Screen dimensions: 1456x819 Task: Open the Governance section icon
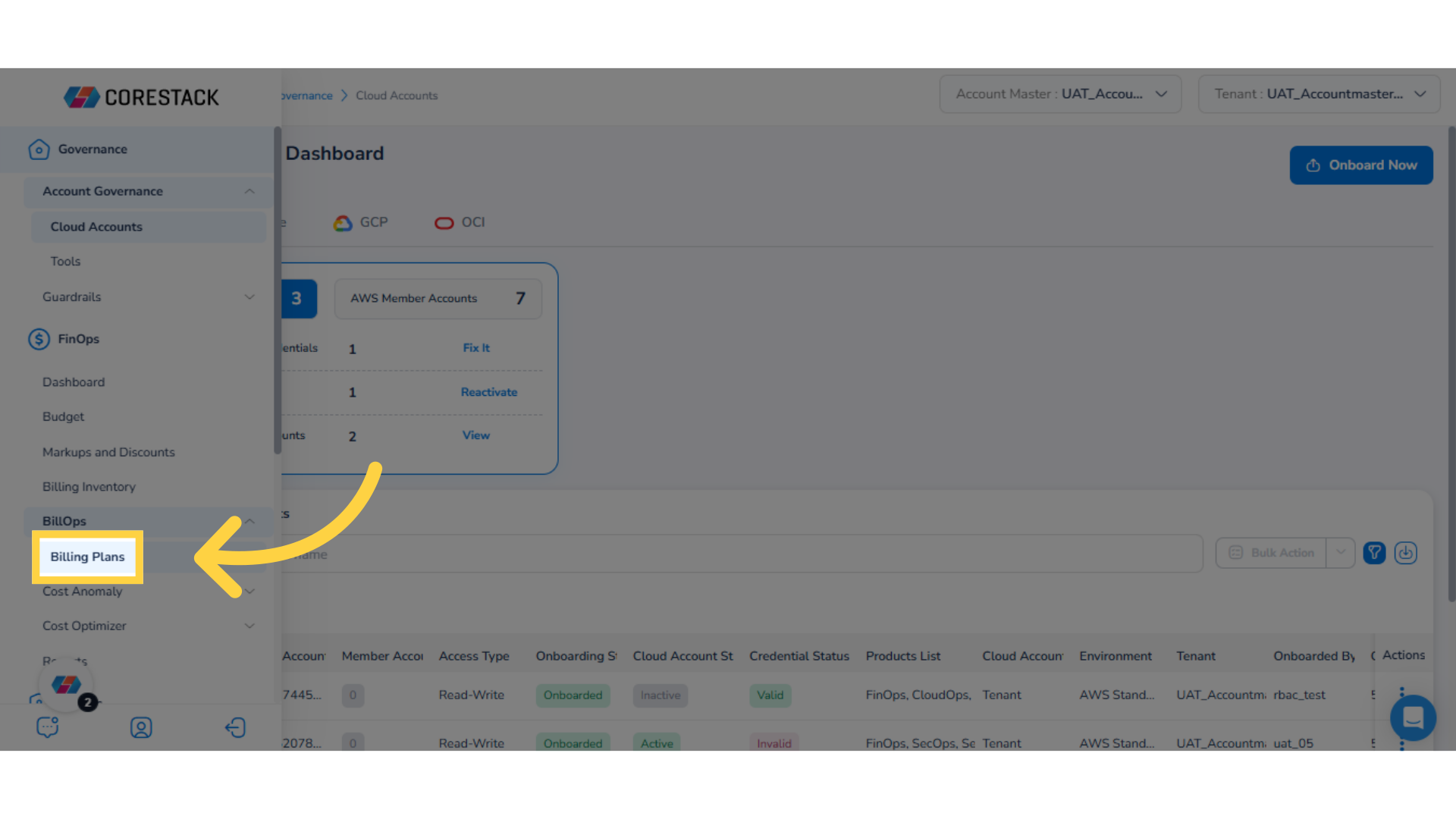click(x=39, y=149)
